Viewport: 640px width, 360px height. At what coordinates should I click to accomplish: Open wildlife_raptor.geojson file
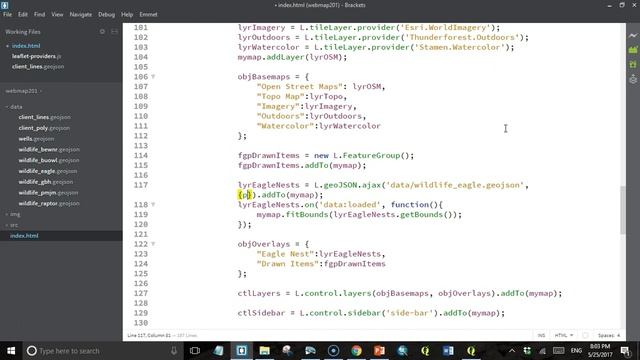tap(49, 203)
